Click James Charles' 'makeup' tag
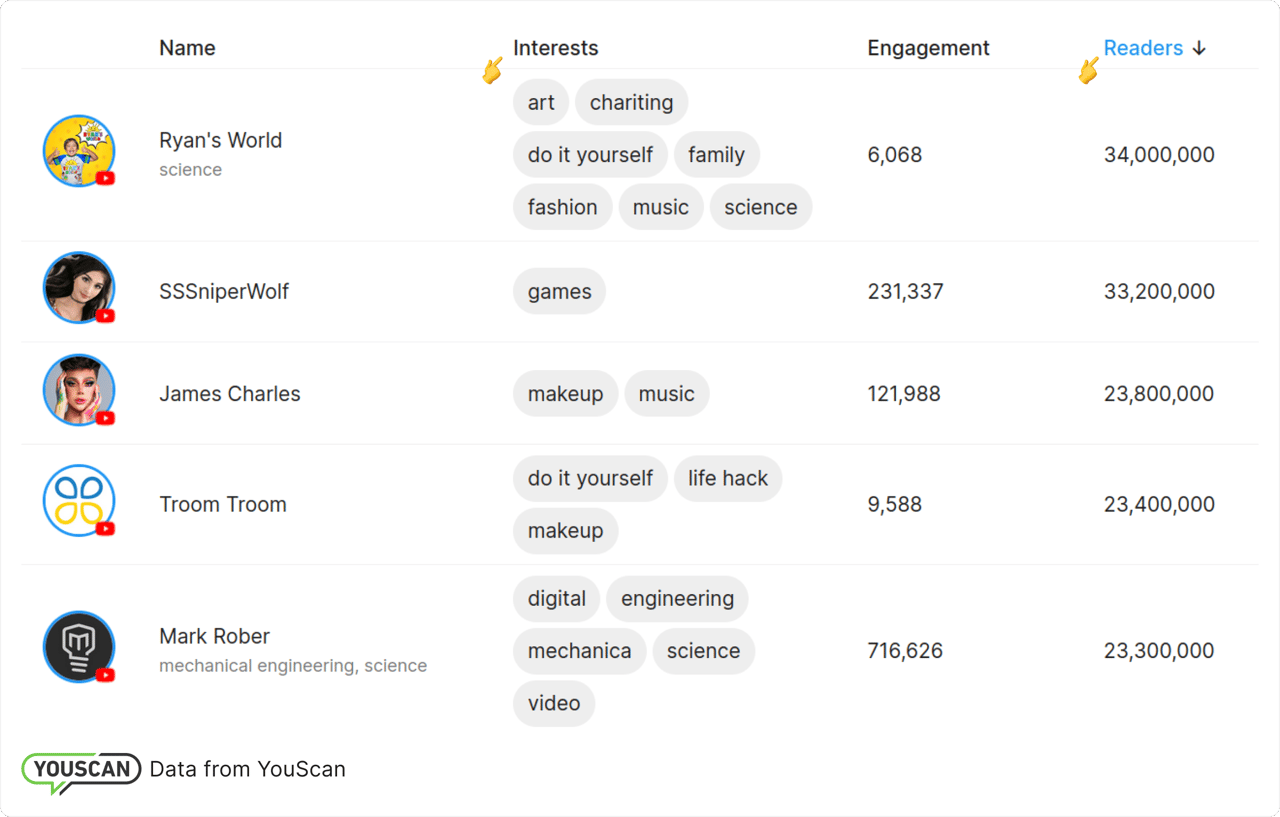Viewport: 1280px width, 817px height. point(565,394)
